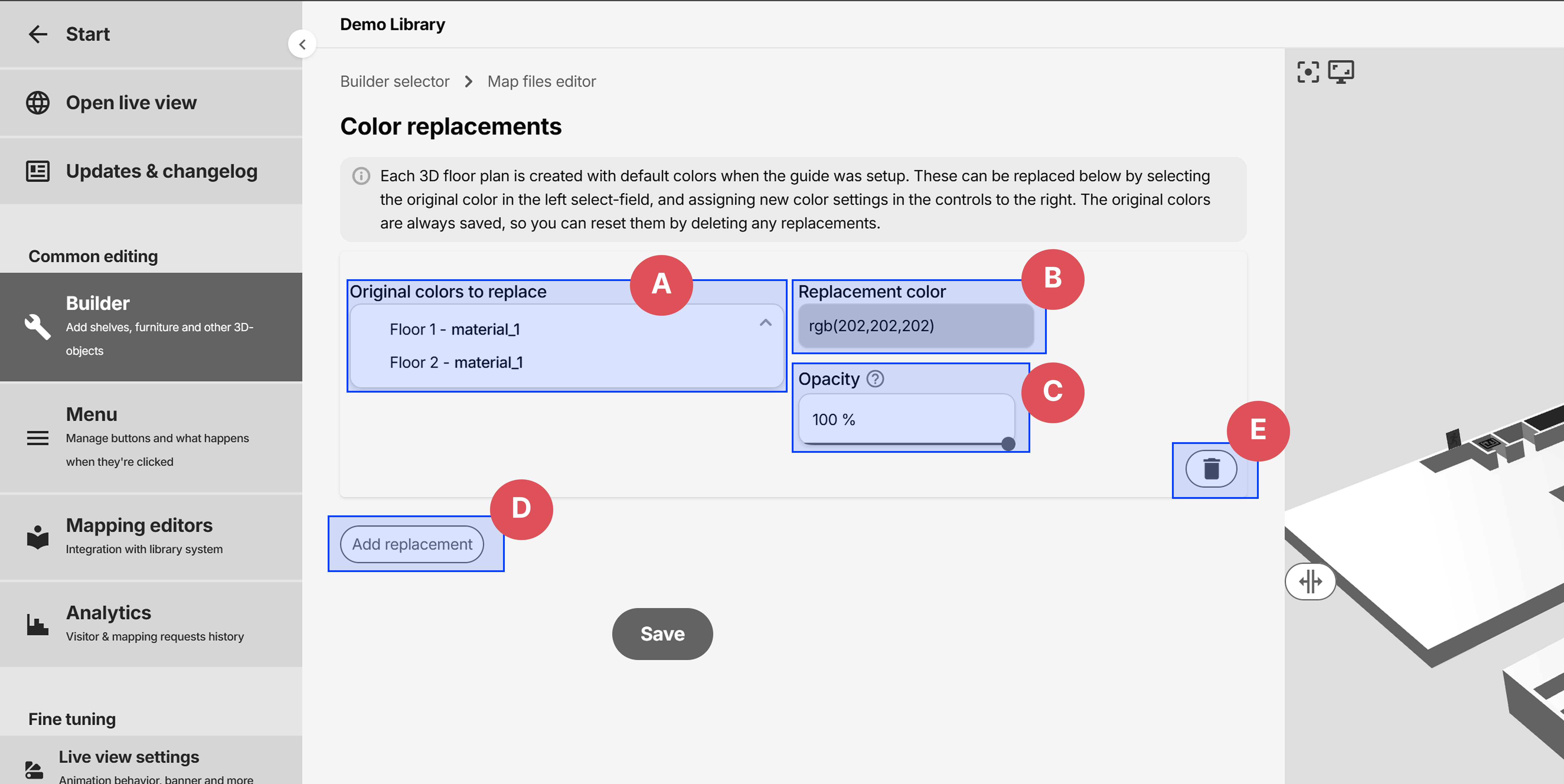Viewport: 1564px width, 784px height.
Task: Click the focus/center view icon
Action: [1308, 72]
